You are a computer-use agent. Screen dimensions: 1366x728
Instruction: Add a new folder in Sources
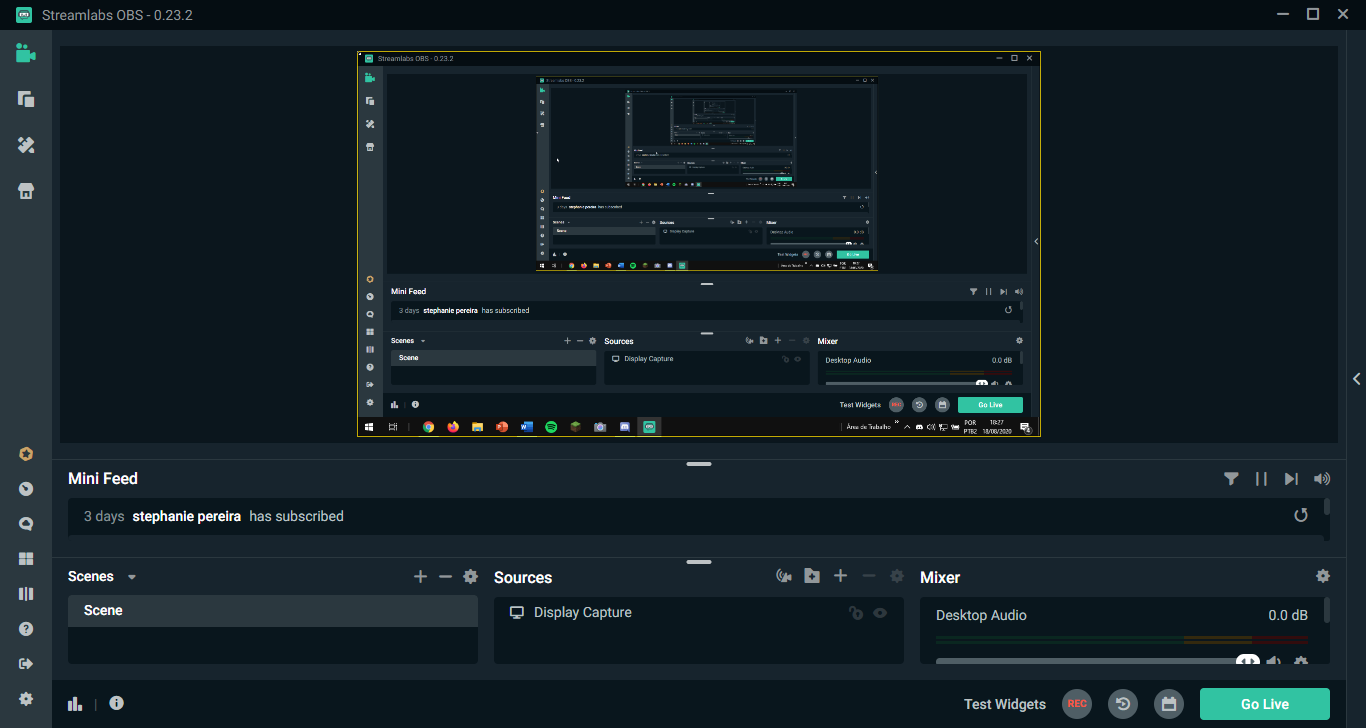click(x=812, y=576)
